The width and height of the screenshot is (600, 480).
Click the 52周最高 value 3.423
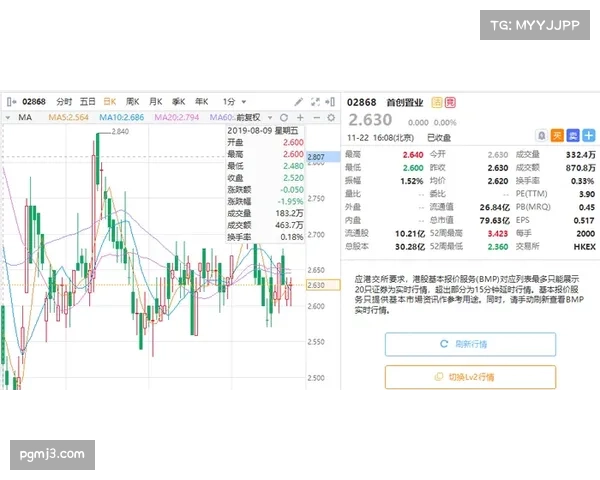point(498,233)
